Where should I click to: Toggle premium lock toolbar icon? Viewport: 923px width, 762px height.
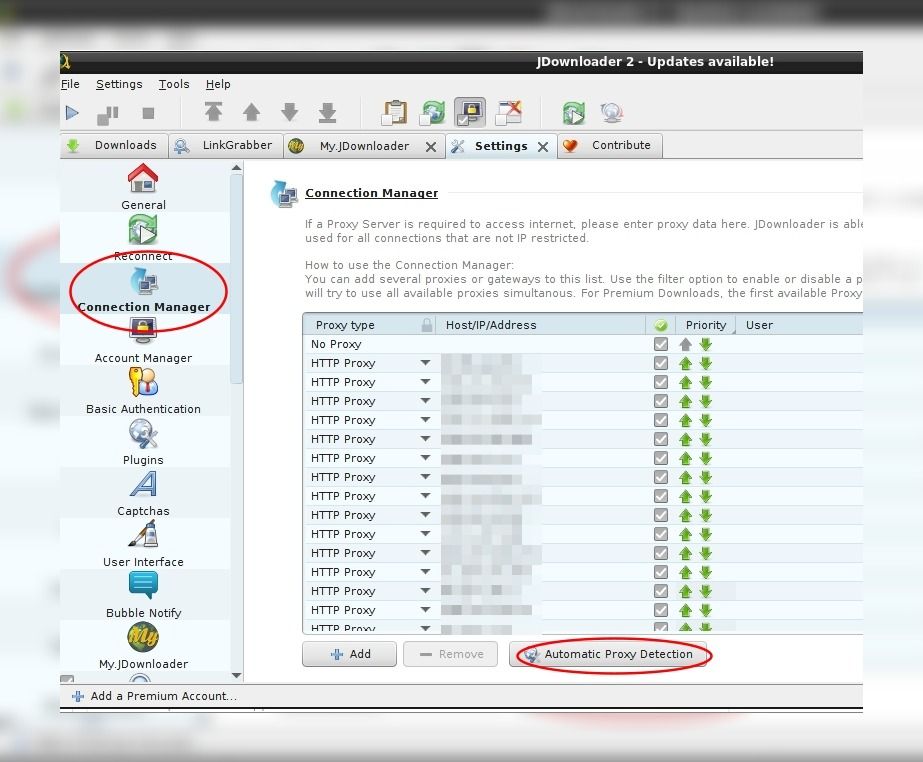coord(470,112)
